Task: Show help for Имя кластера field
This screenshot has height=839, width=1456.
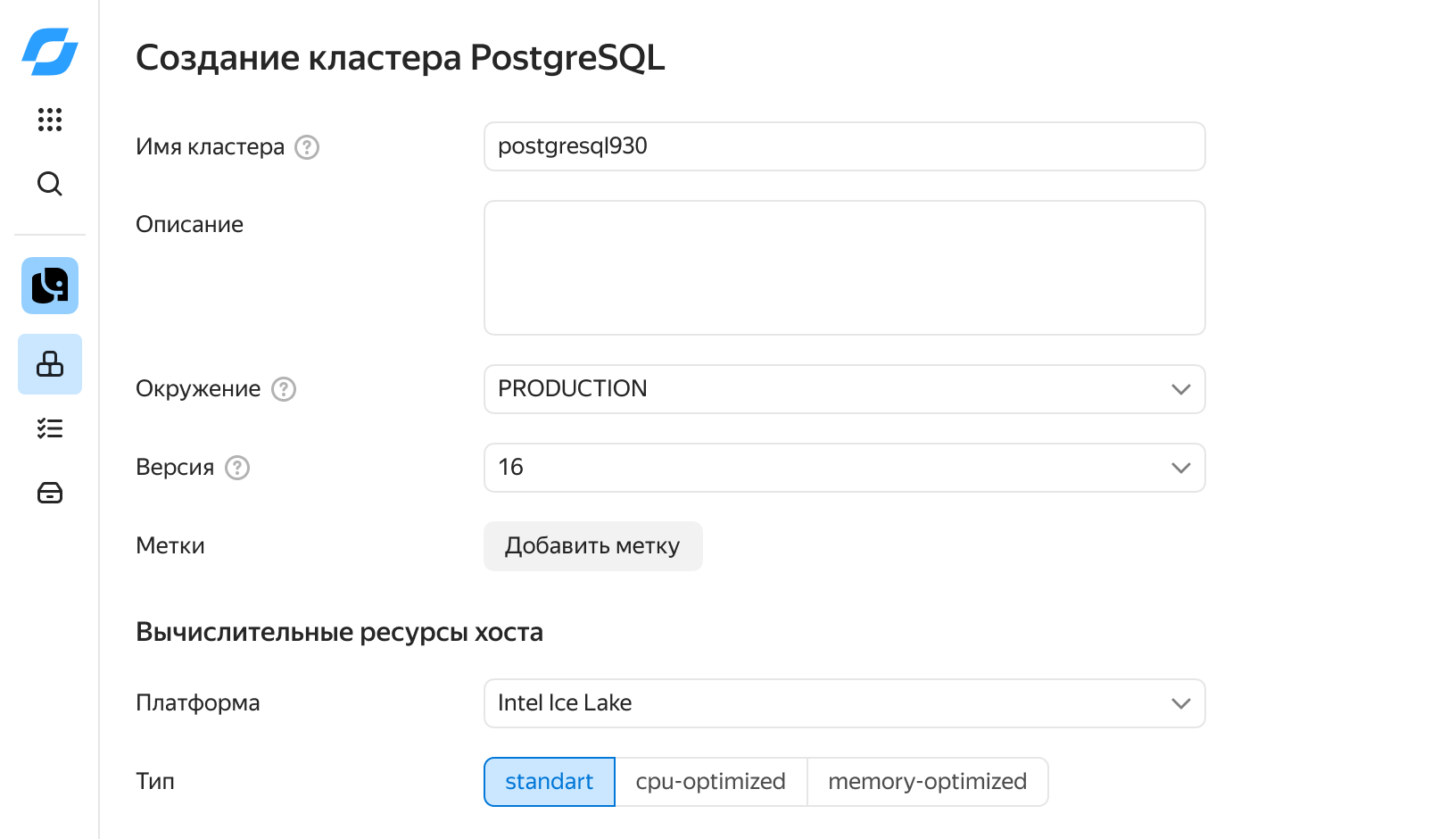Action: pyautogui.click(x=307, y=147)
